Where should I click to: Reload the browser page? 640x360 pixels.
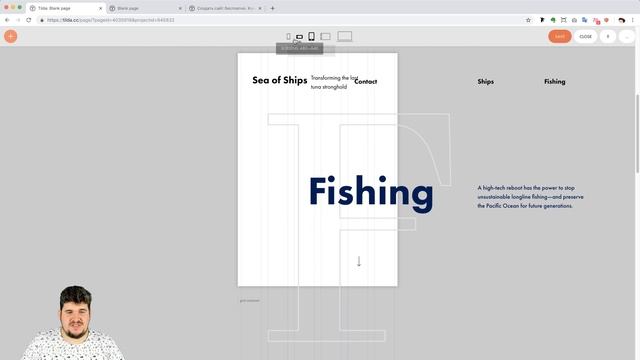[29, 20]
